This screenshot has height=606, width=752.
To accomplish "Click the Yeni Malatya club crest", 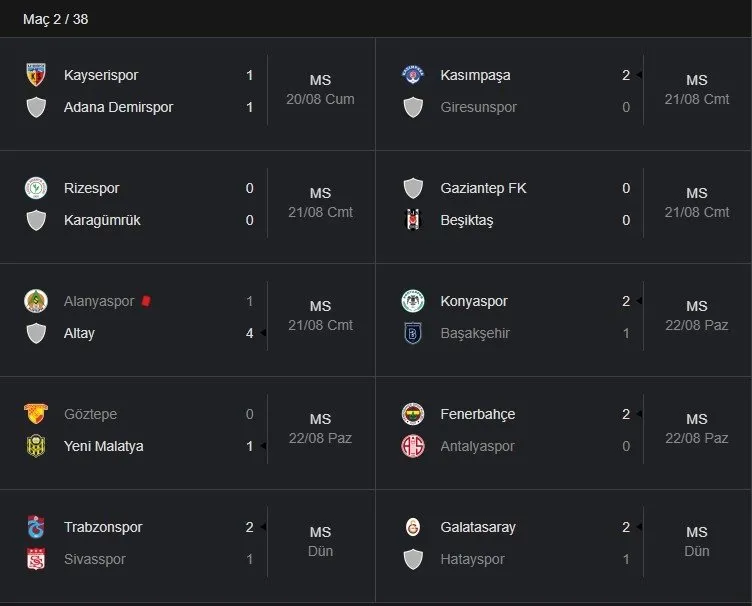I will [36, 446].
